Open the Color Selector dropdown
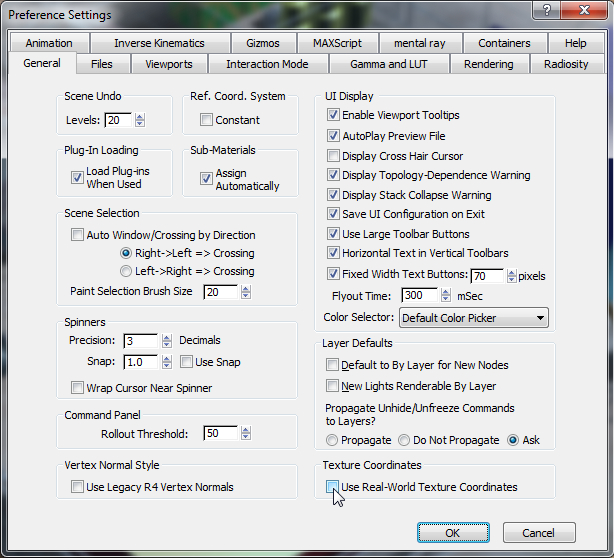614x558 pixels. click(473, 318)
